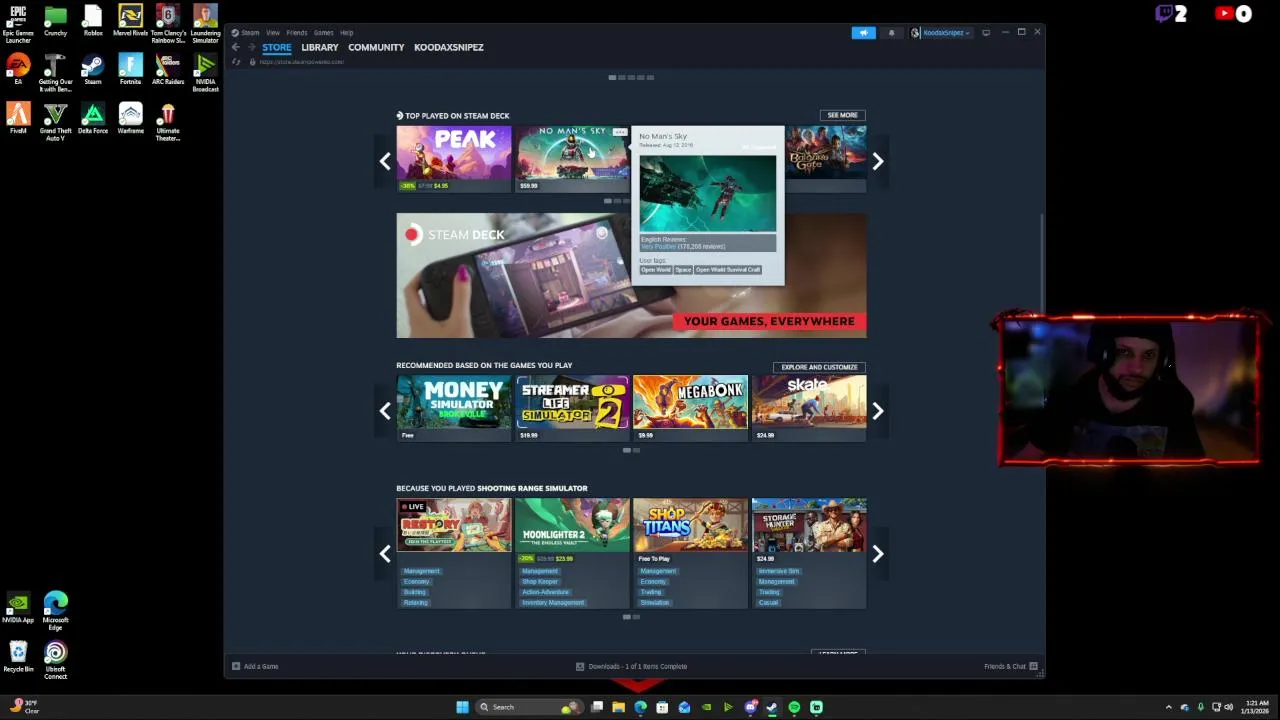This screenshot has width=1280, height=720.
Task: Click Immersive Sim tag under Storage Hunter
Action: pos(779,571)
